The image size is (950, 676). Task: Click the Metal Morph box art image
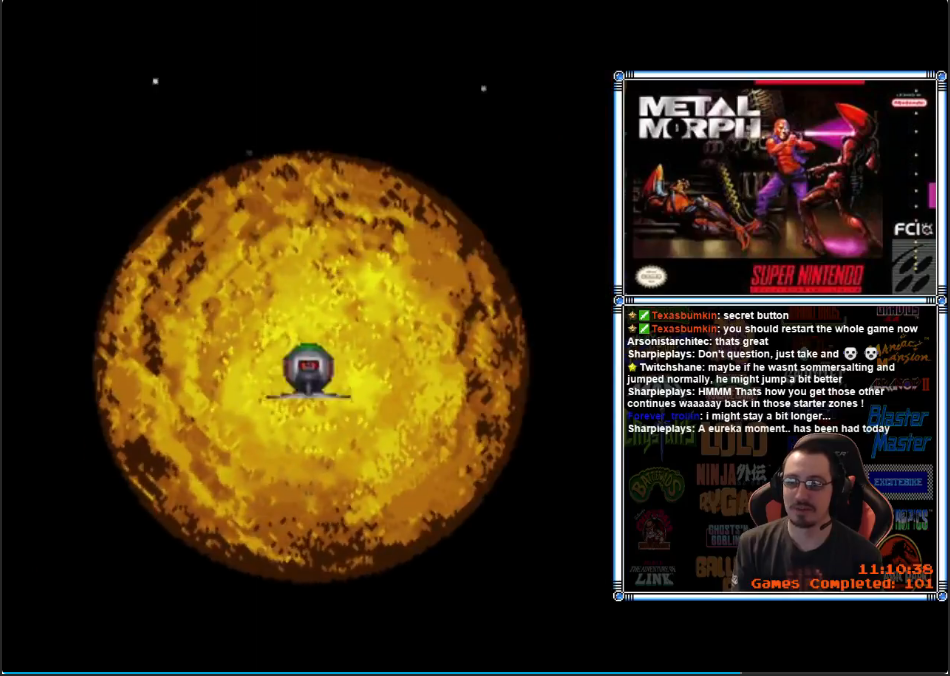click(779, 187)
